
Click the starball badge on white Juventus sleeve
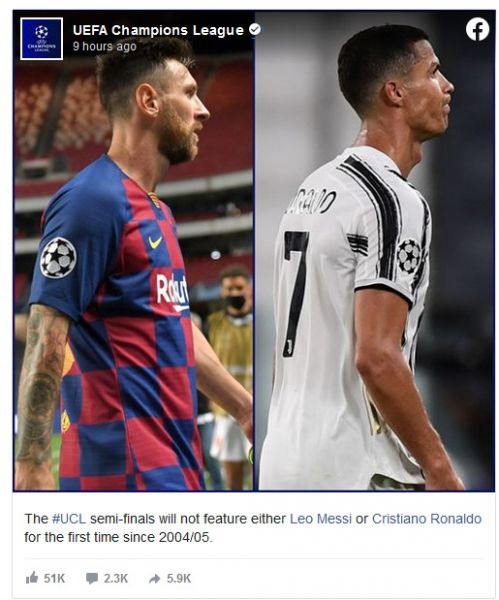[408, 256]
